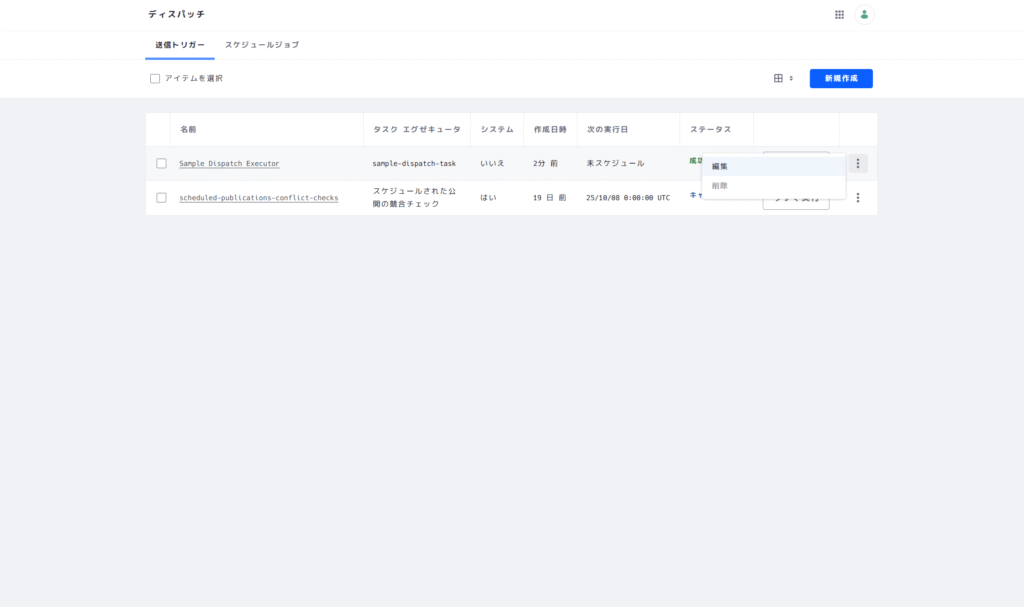Click the 名前 column header

click(x=188, y=130)
